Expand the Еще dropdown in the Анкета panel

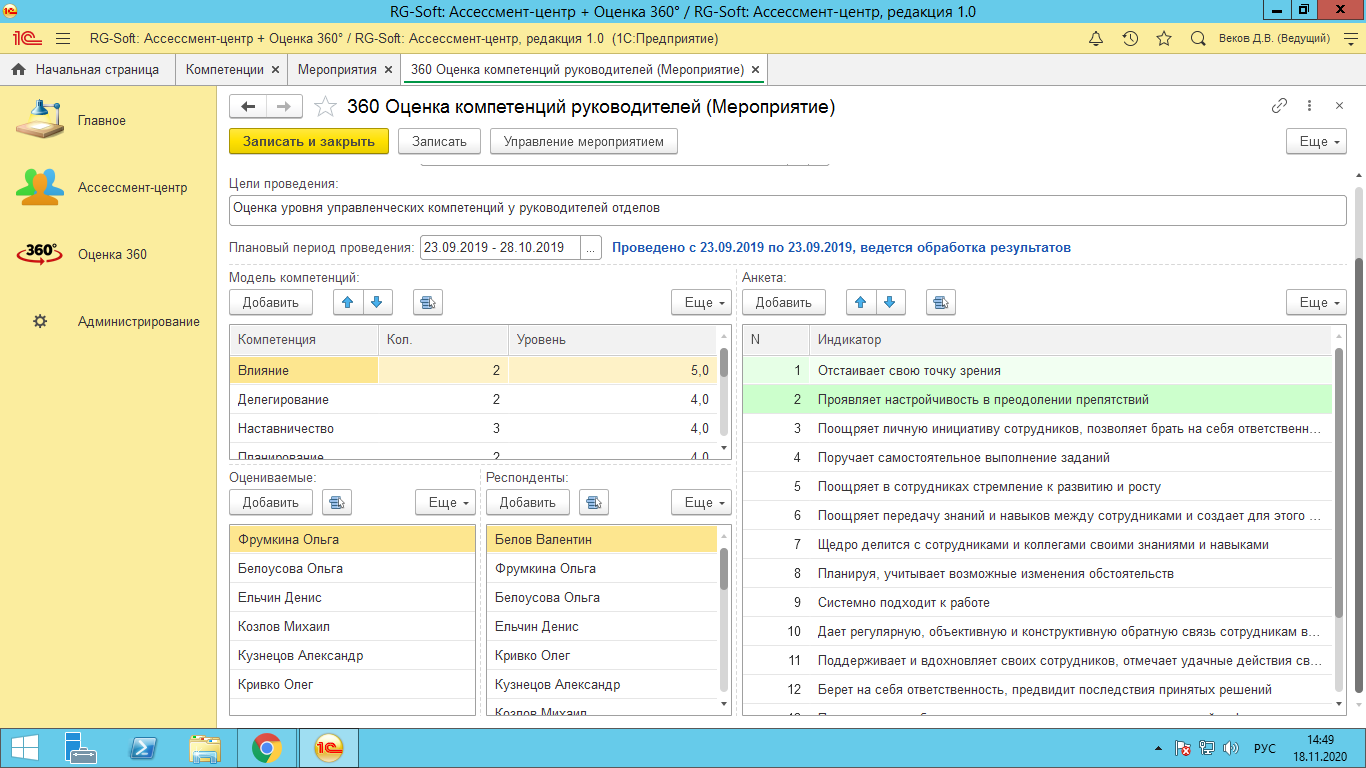coord(1316,302)
